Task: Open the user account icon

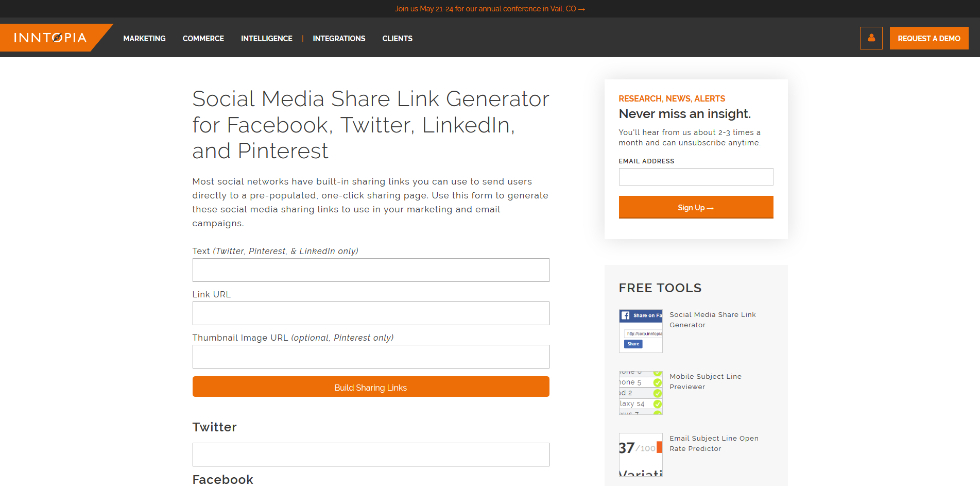Action: 871,38
